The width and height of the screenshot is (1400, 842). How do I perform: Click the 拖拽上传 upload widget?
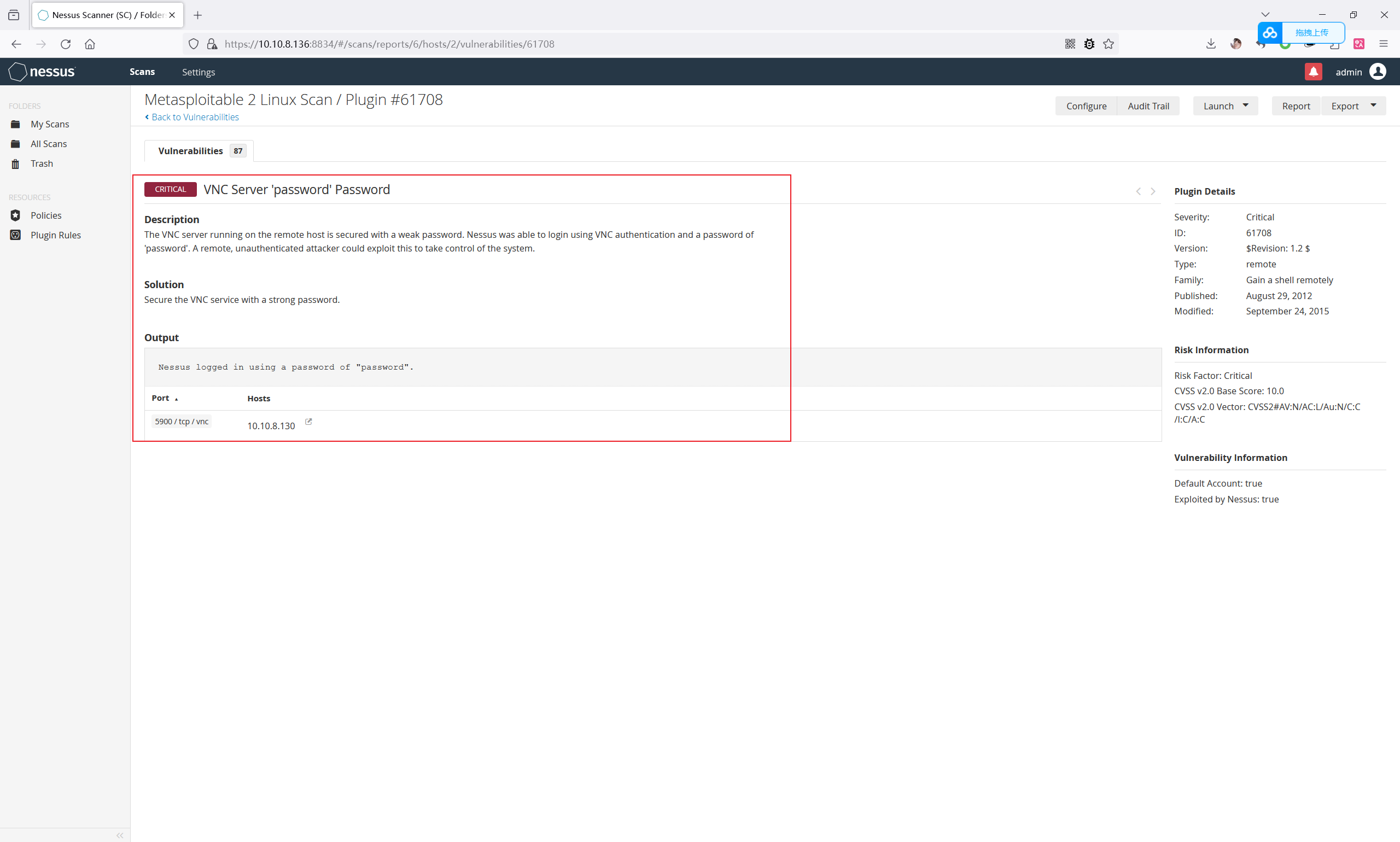[x=1300, y=32]
